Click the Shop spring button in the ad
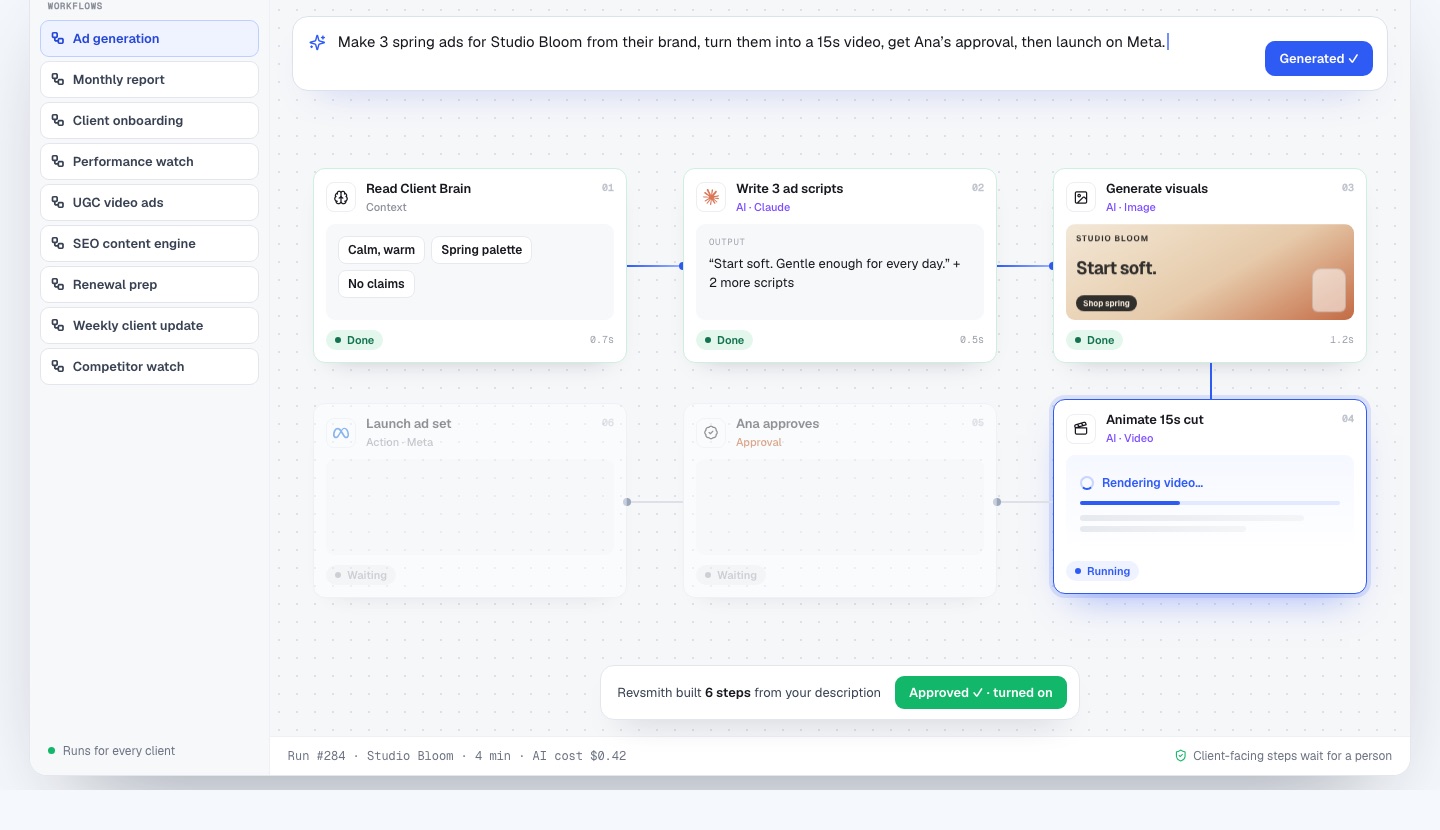The width and height of the screenshot is (1440, 830). tap(1106, 303)
